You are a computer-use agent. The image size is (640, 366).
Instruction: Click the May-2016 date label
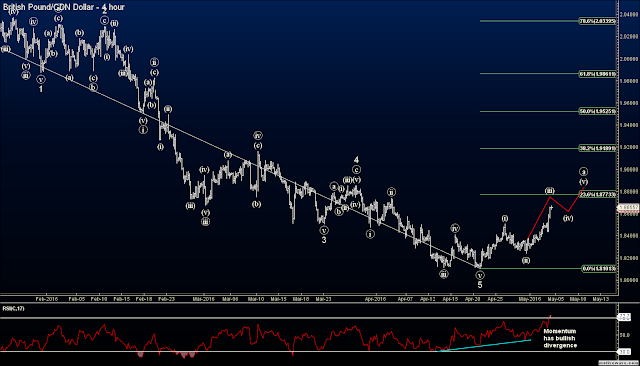(x=530, y=299)
